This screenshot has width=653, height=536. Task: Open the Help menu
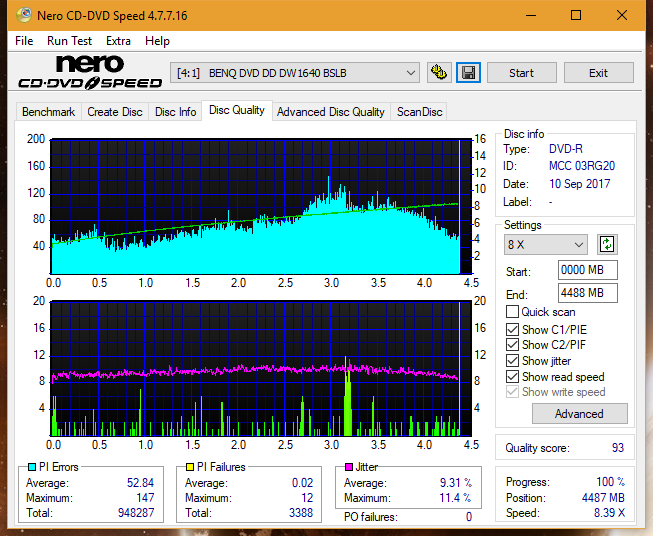click(x=157, y=41)
